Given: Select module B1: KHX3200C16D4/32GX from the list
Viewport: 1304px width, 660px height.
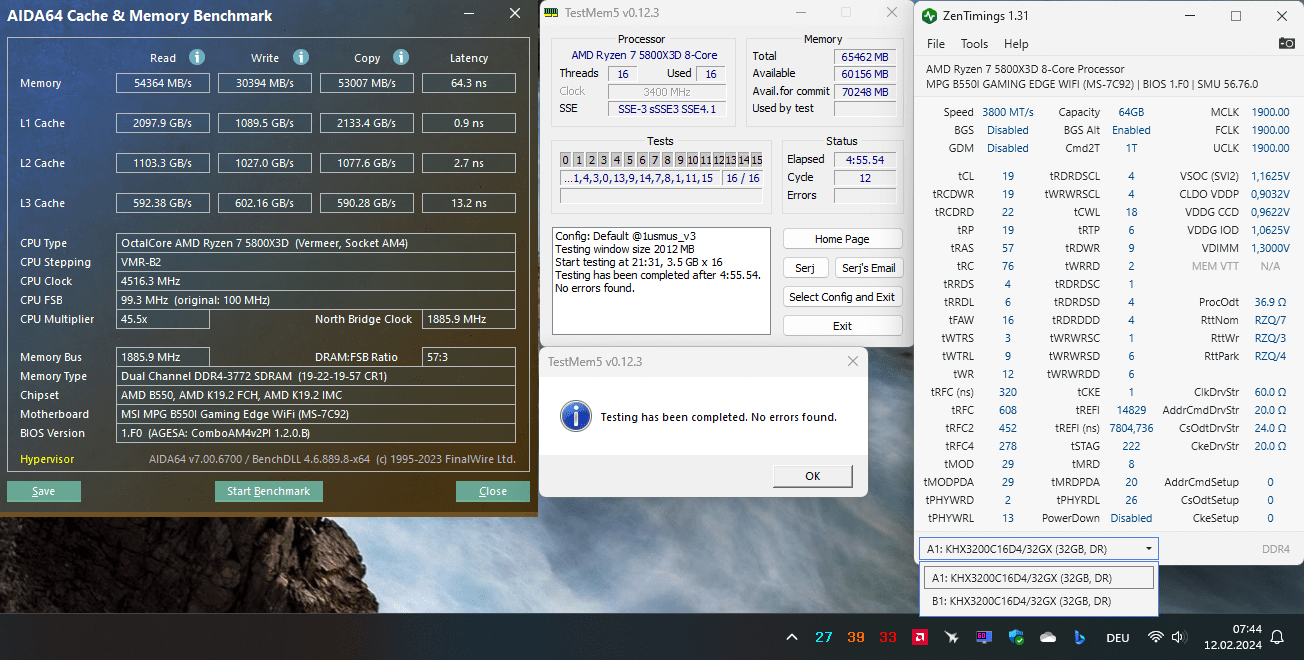Looking at the screenshot, I should tap(1039, 601).
